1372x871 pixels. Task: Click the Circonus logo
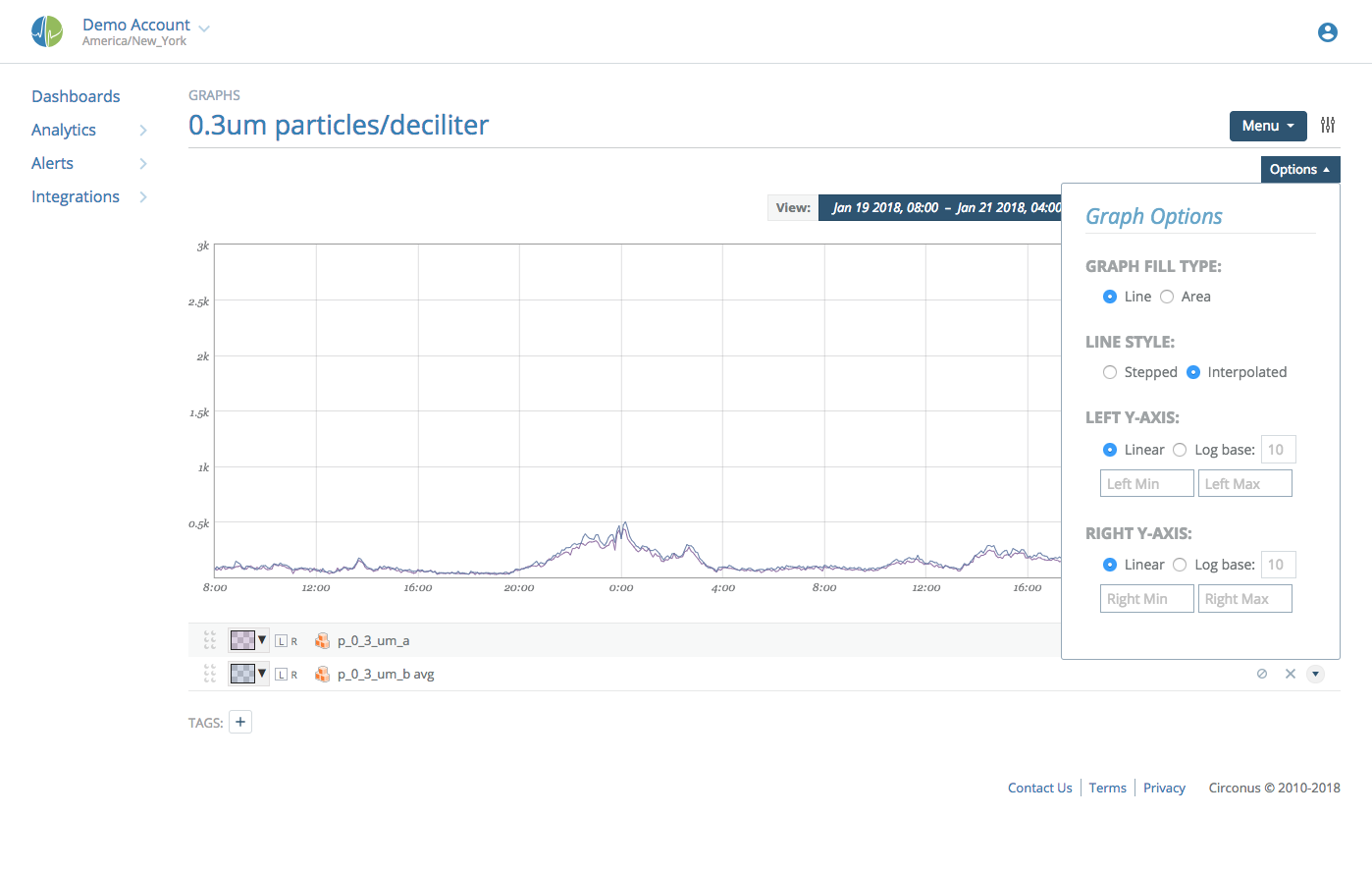(47, 30)
